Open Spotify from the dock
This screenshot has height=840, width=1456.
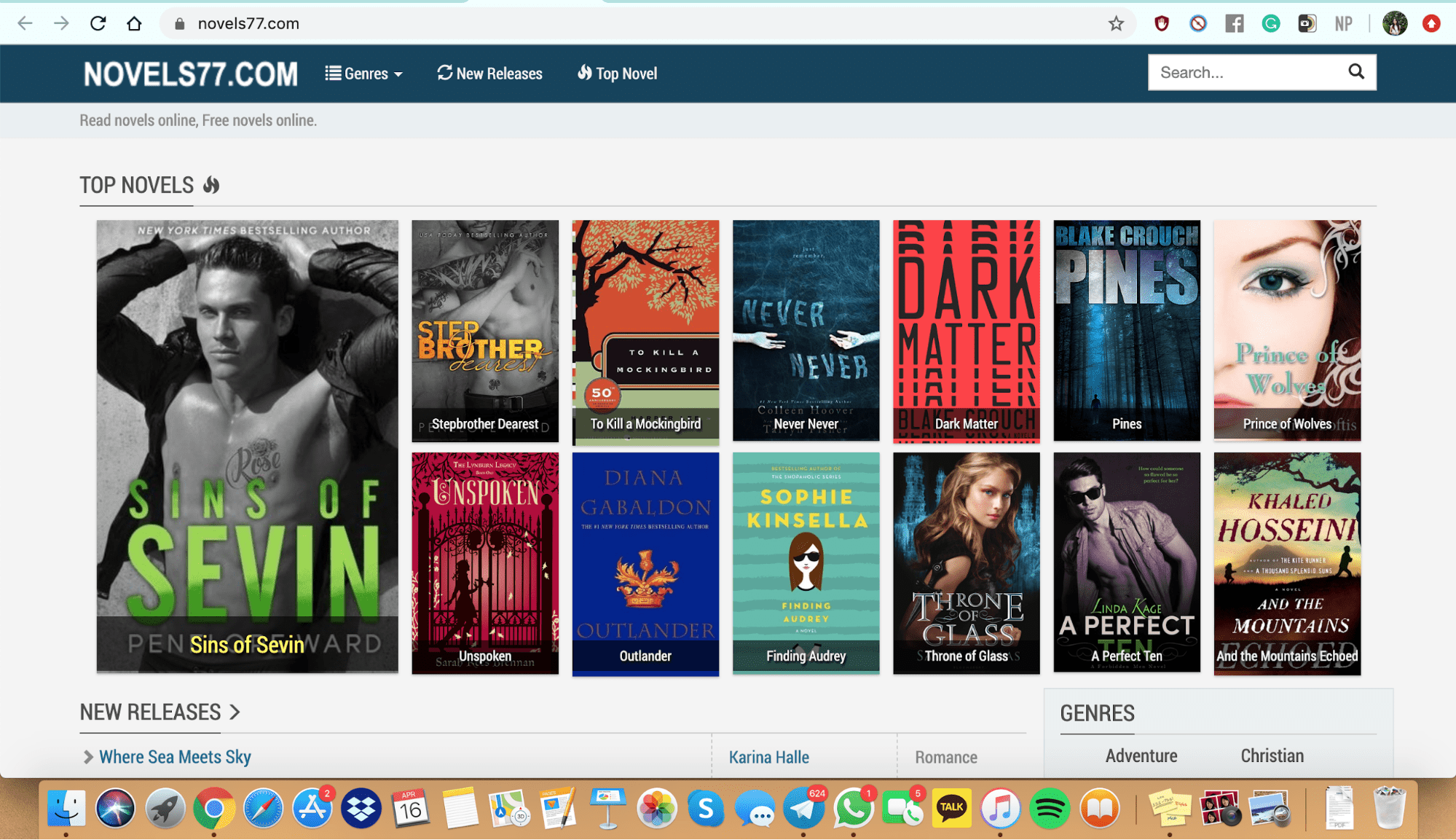[x=1049, y=809]
